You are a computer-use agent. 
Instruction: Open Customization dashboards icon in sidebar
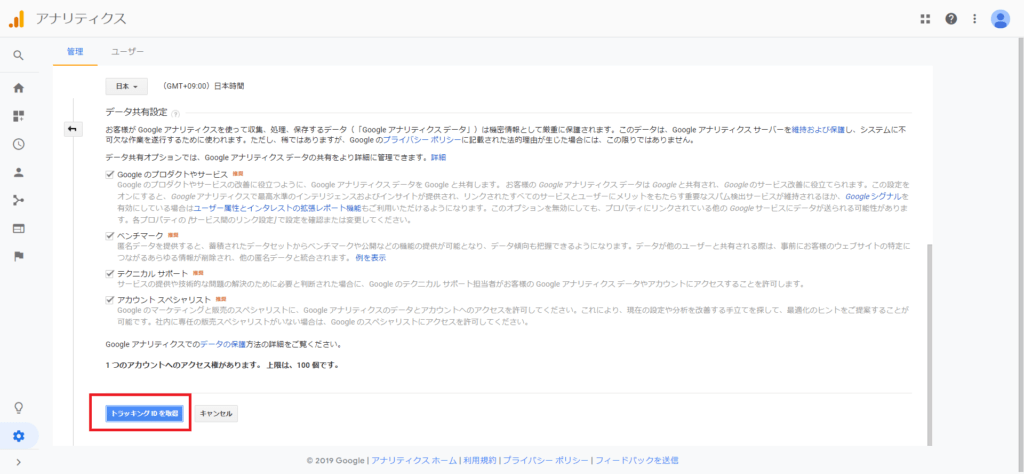pyautogui.click(x=18, y=116)
